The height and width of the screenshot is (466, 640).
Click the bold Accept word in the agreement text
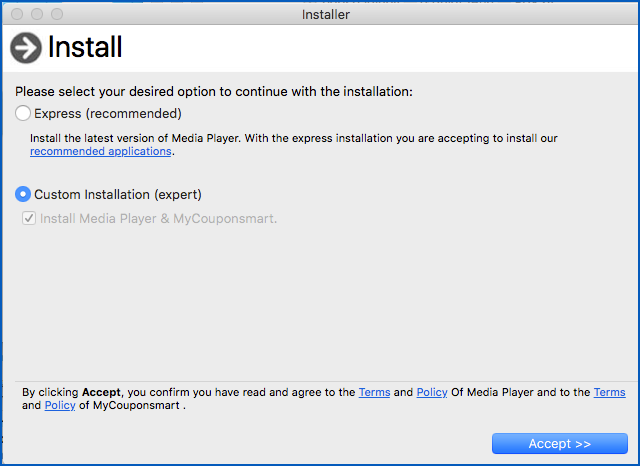pyautogui.click(x=100, y=393)
